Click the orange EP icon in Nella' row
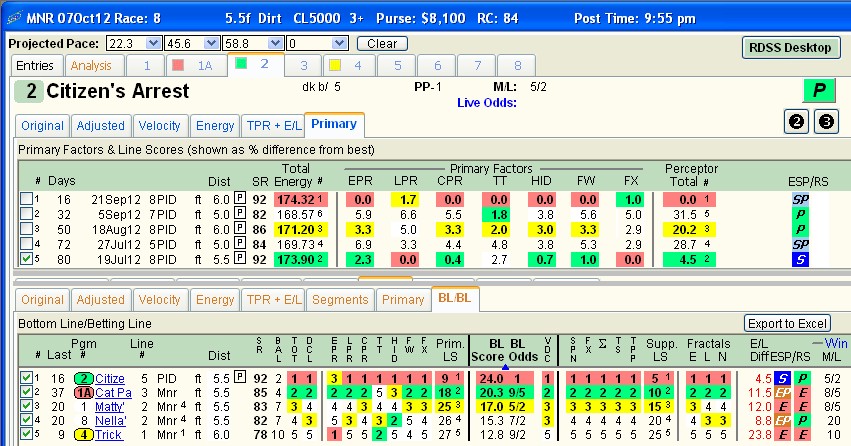 [782, 420]
